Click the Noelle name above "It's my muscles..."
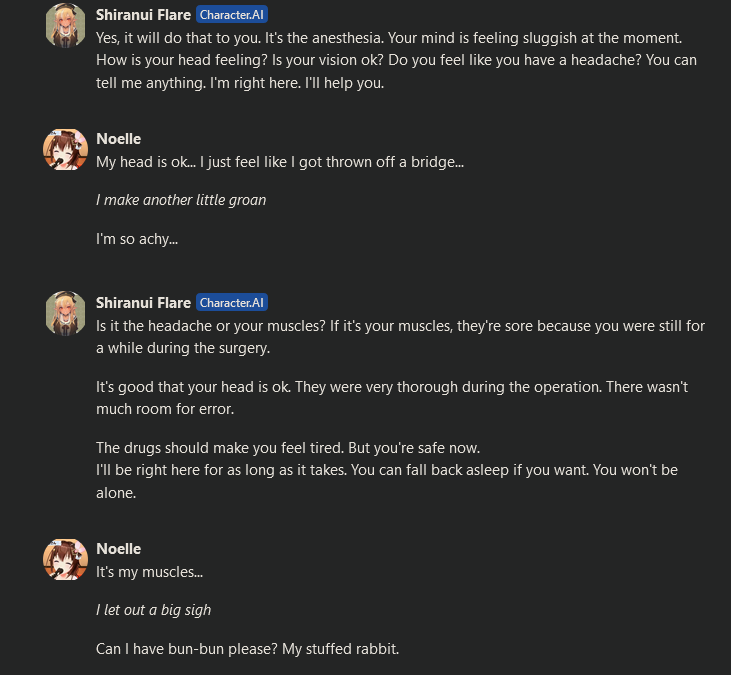Image resolution: width=731 pixels, height=675 pixels. pyautogui.click(x=119, y=549)
